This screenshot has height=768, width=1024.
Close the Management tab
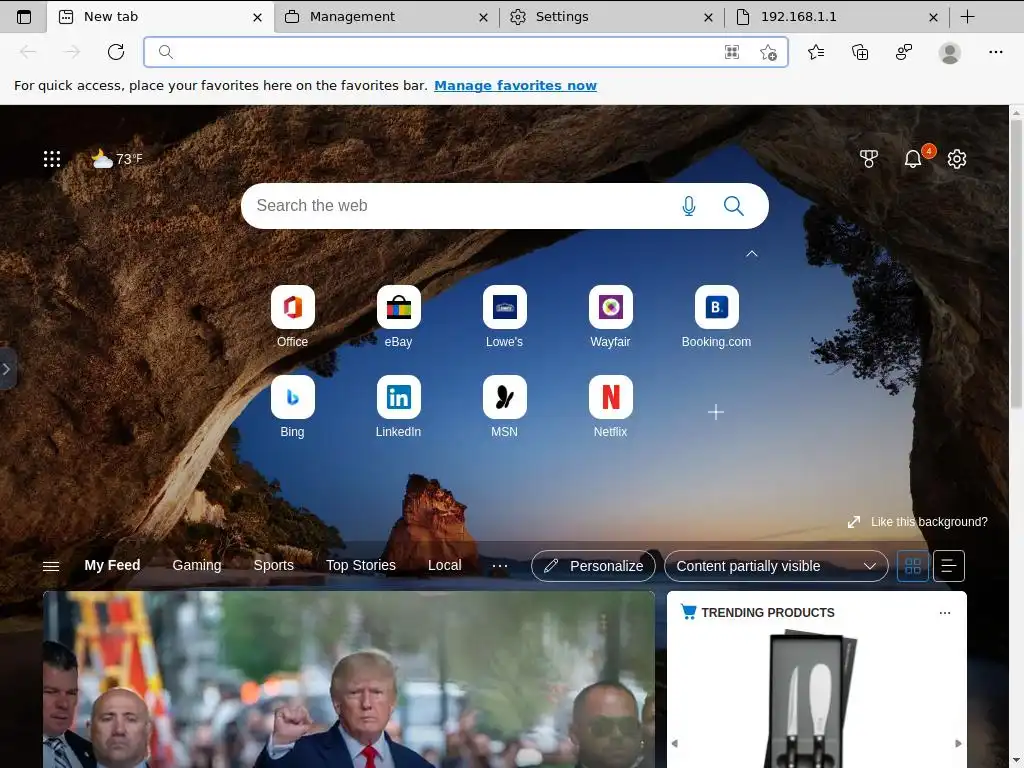(483, 18)
